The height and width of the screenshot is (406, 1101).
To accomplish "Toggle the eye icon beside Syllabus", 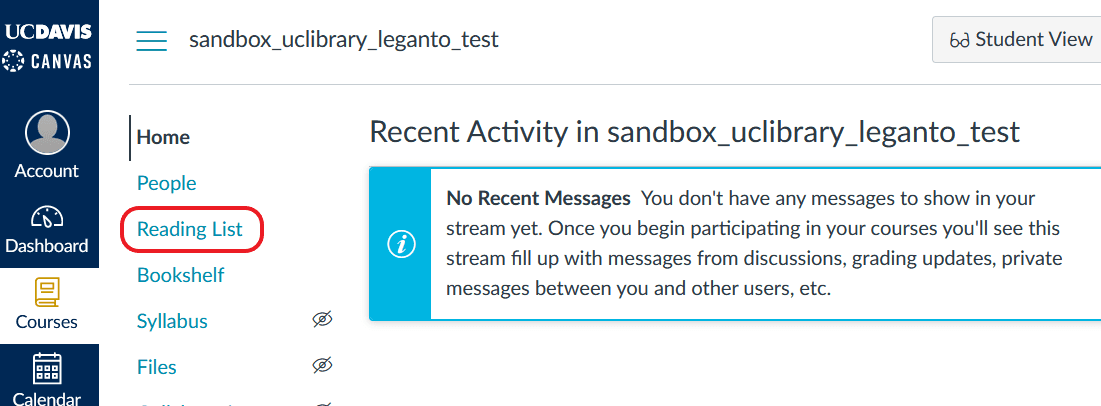I will (321, 320).
